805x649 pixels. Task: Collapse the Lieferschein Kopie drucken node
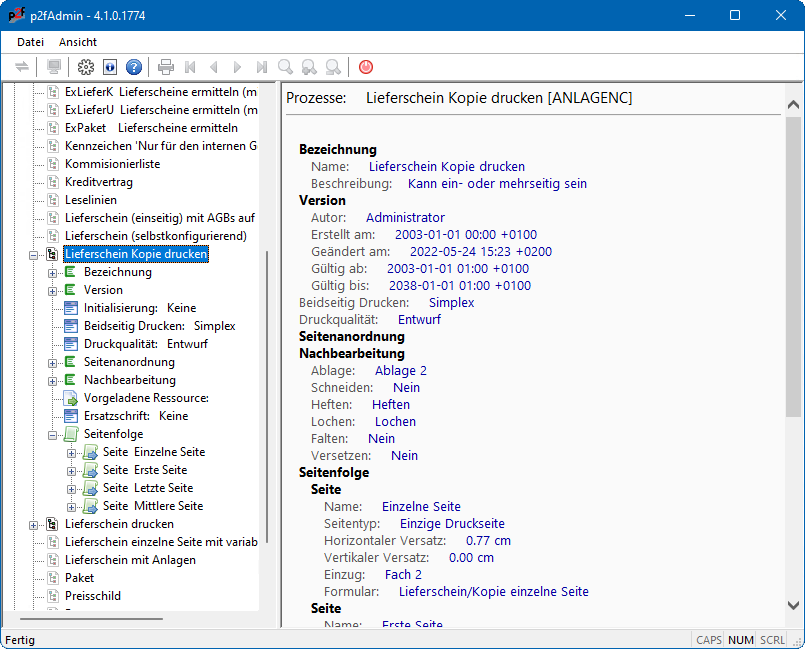coord(35,254)
